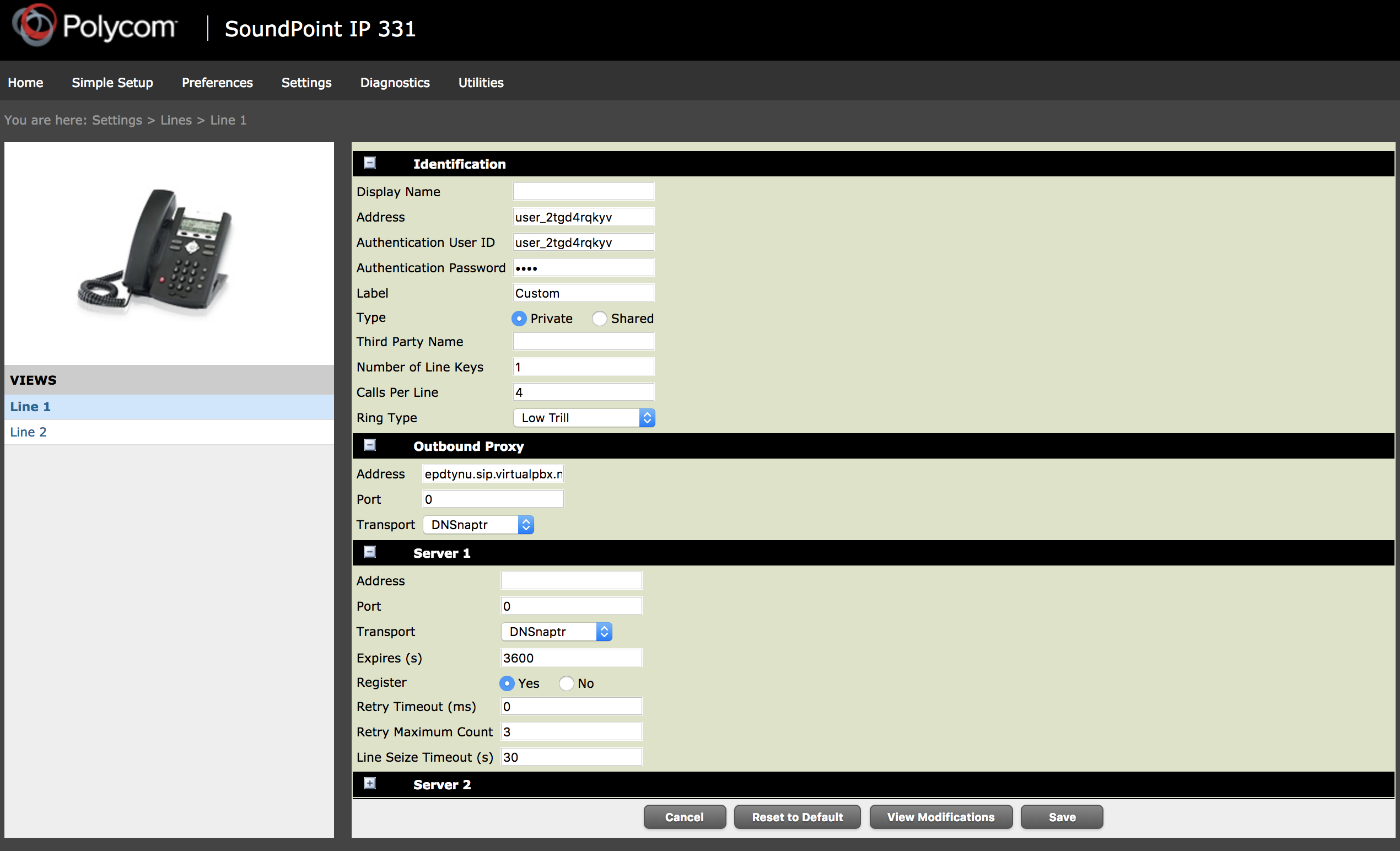
Task: Click the Outbound Proxy Address field
Action: tap(493, 474)
